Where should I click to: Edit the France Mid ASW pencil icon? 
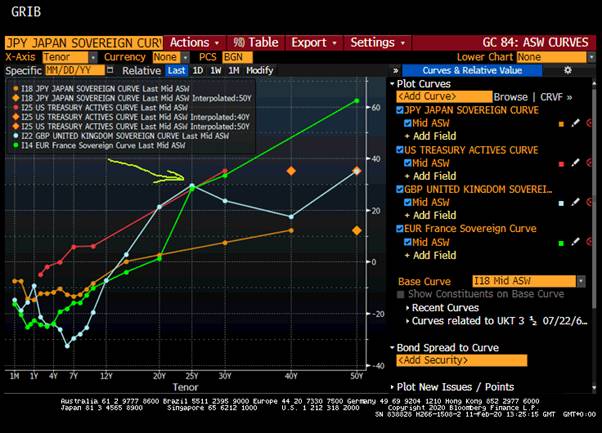click(575, 242)
